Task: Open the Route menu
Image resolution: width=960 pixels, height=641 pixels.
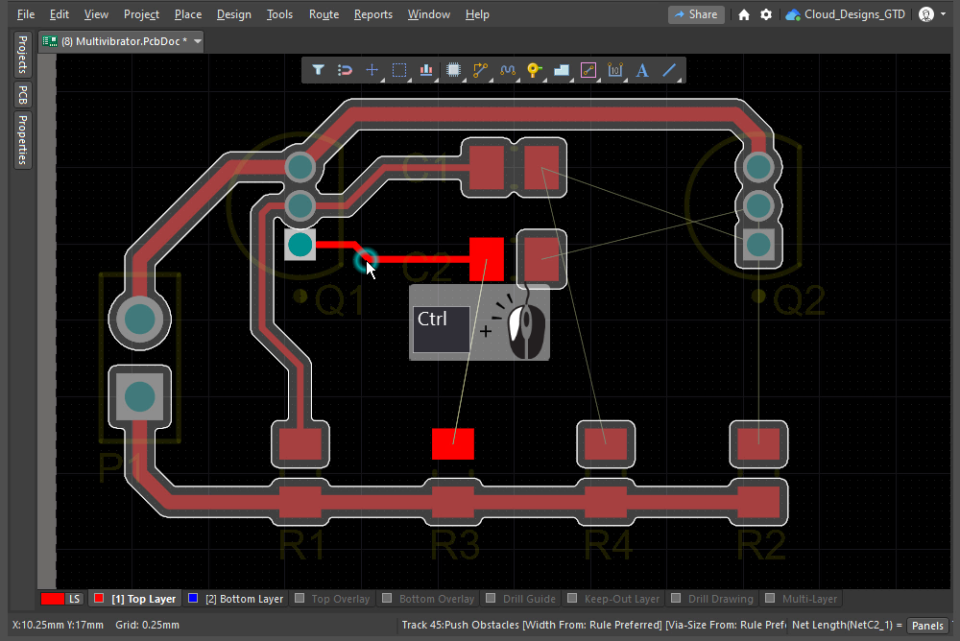Action: (323, 14)
